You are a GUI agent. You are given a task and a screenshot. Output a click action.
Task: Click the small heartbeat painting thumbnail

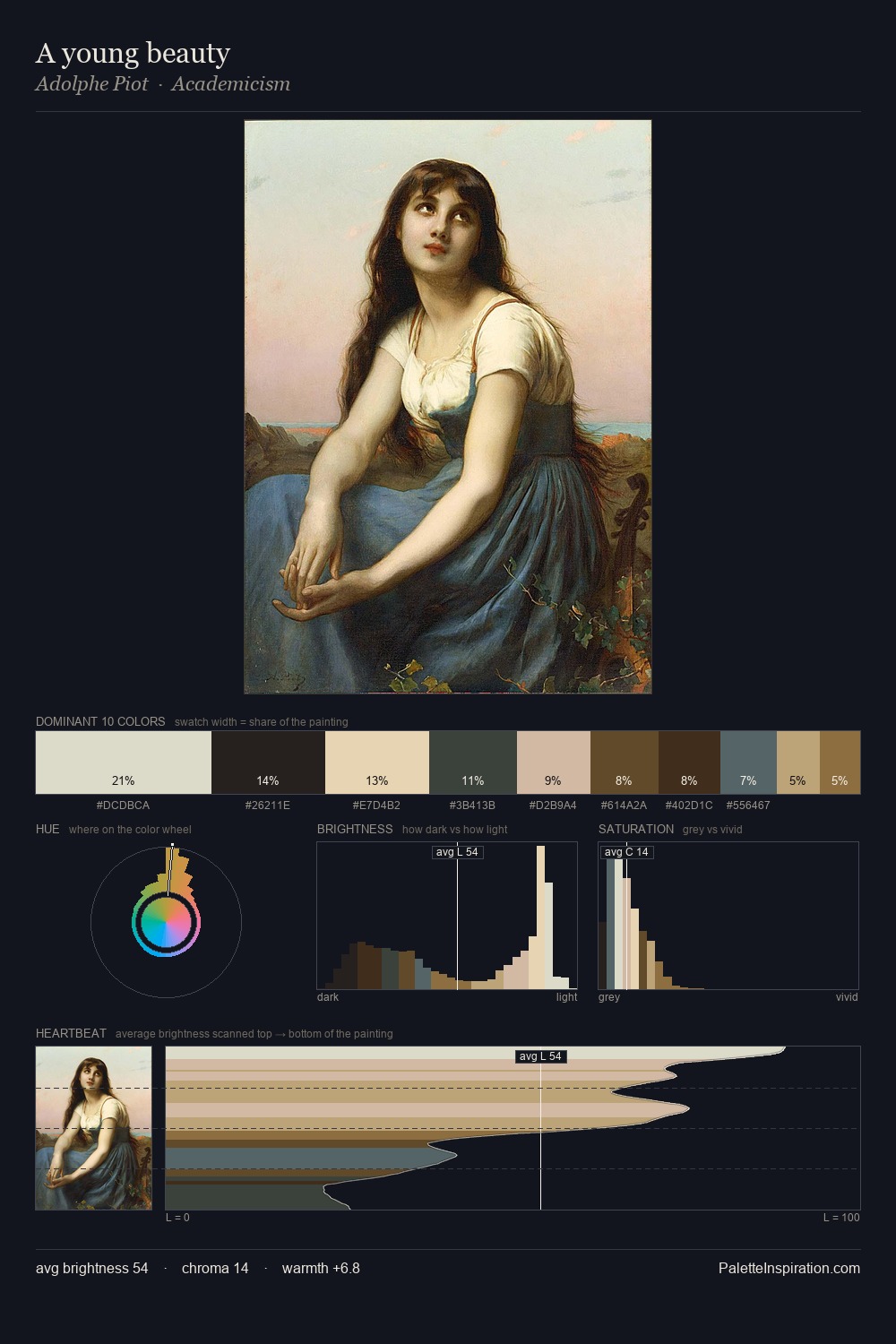pyautogui.click(x=94, y=1128)
